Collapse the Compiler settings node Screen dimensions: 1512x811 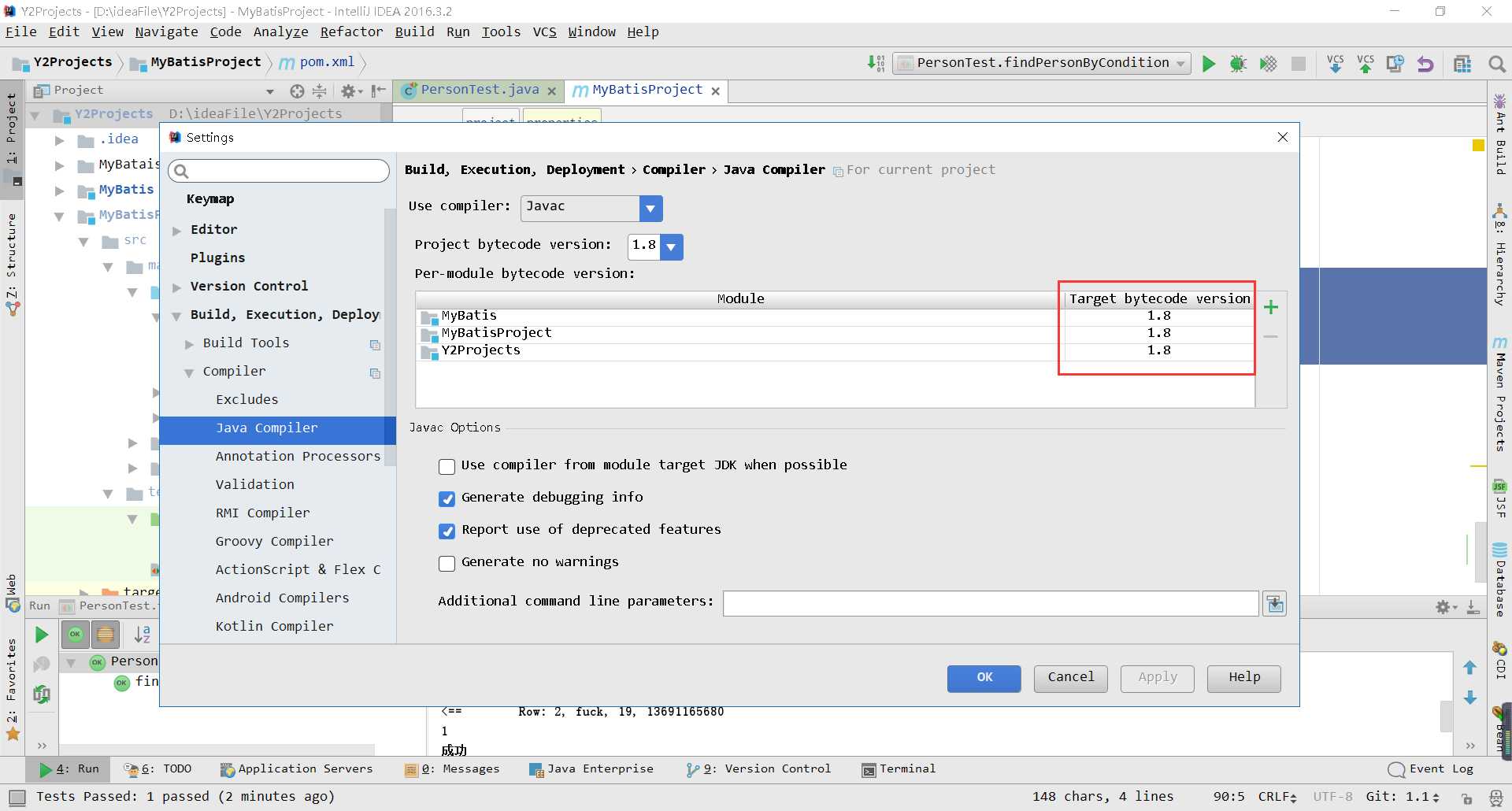[190, 372]
